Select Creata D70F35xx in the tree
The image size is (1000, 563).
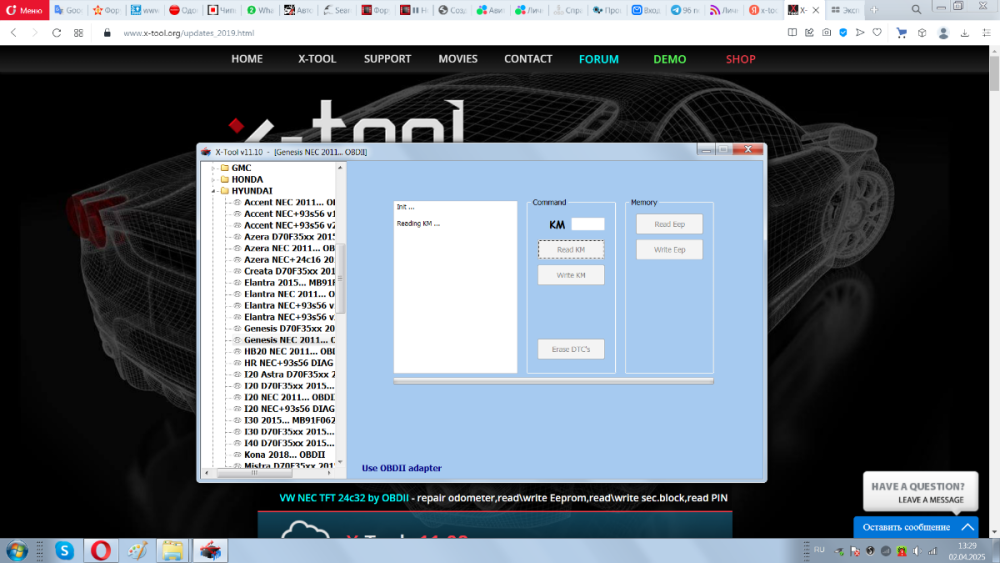(289, 271)
